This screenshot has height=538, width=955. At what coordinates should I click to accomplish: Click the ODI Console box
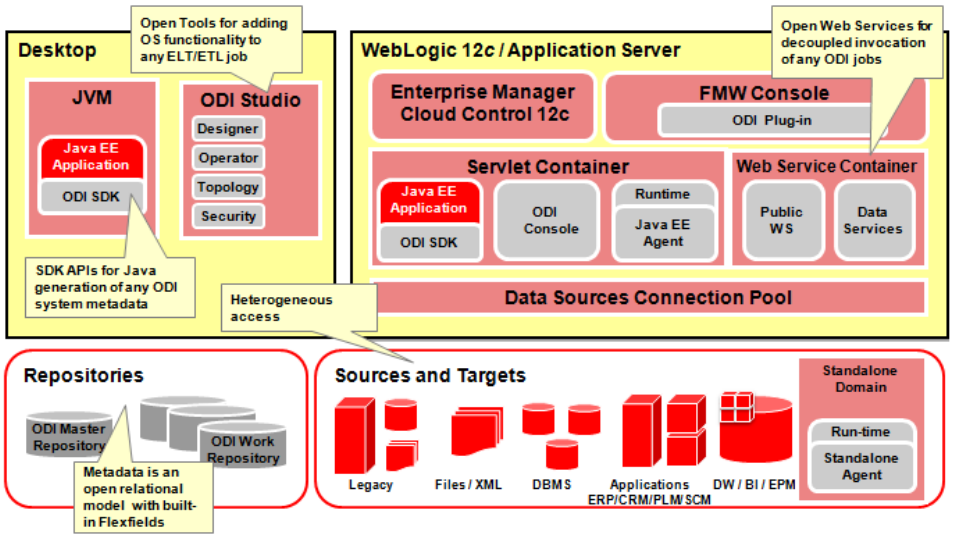546,220
